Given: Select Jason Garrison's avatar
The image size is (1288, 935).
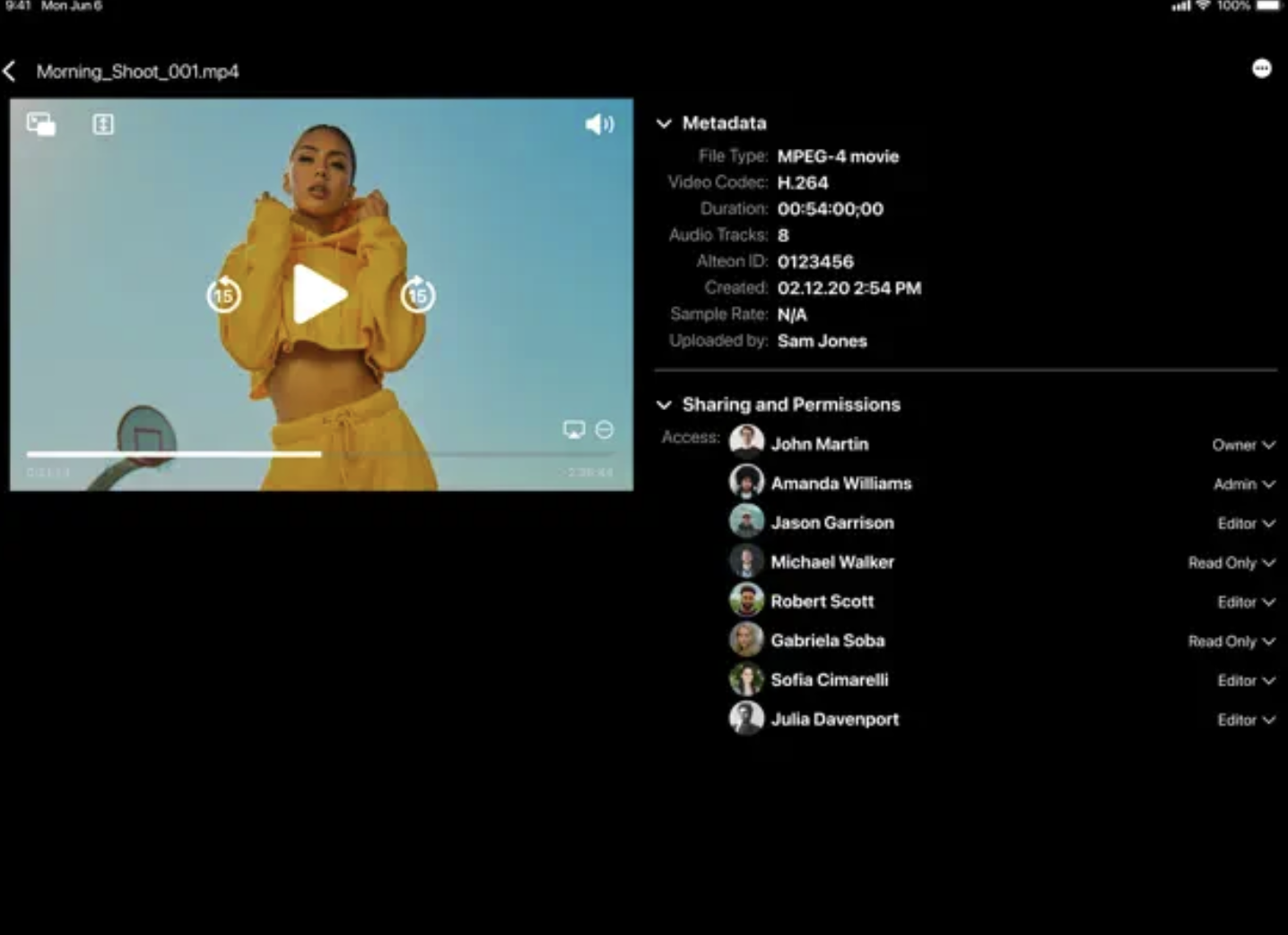Looking at the screenshot, I should point(746,522).
